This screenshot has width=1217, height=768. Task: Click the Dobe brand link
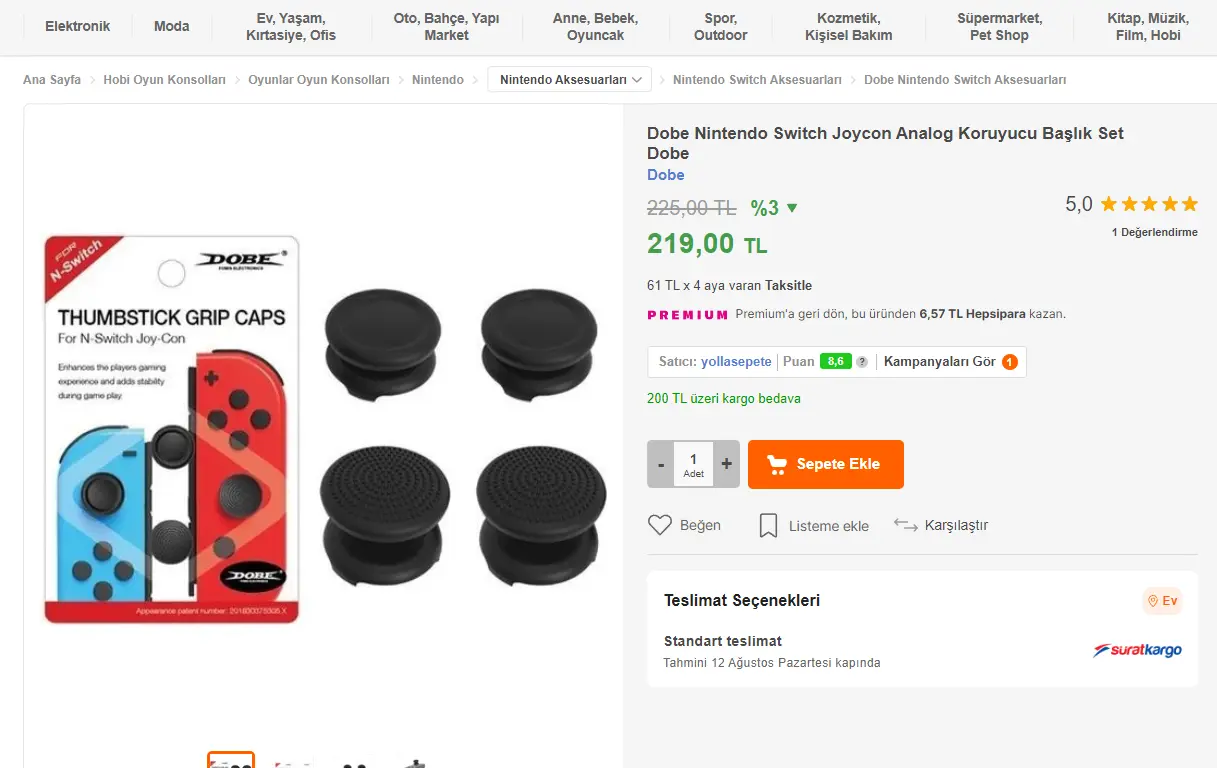(x=666, y=175)
